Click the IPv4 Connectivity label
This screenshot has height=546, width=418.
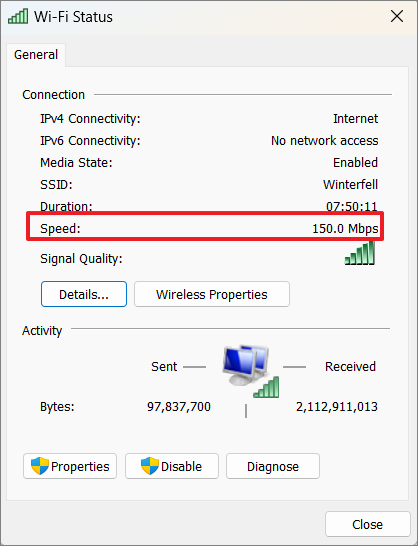pyautogui.click(x=90, y=119)
